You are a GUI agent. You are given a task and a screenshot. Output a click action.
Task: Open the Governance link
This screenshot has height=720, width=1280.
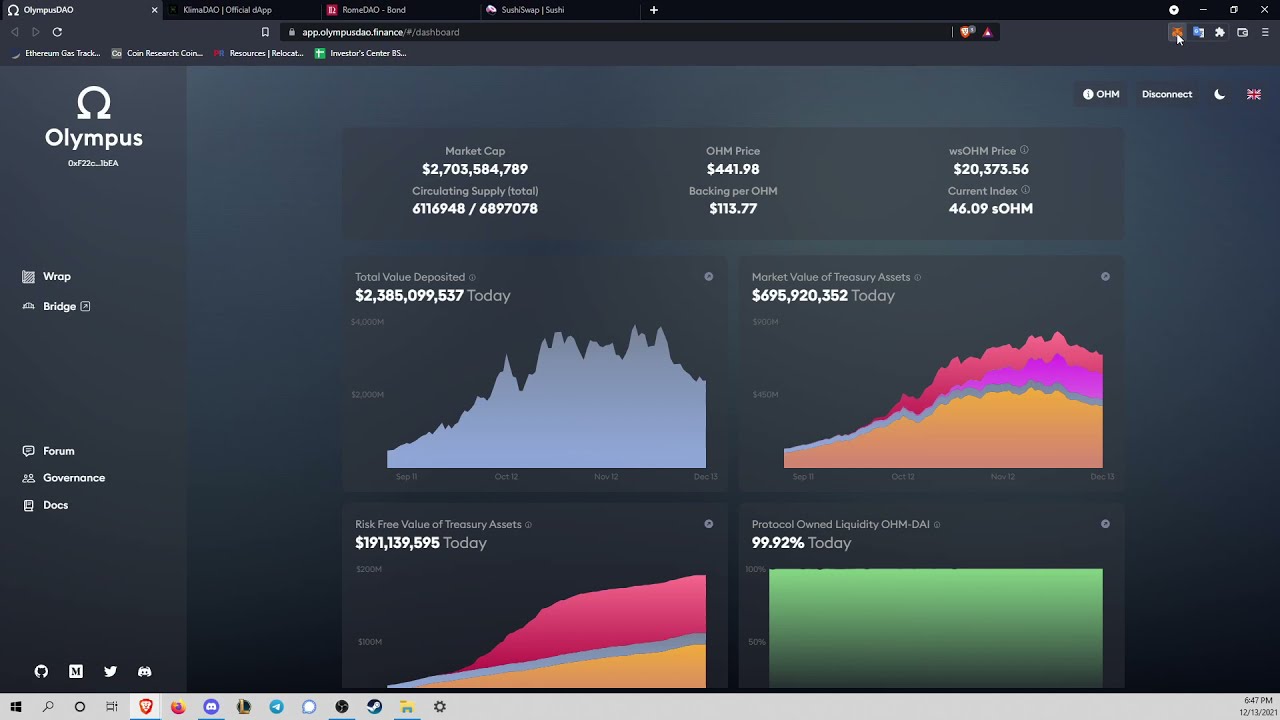click(64, 478)
